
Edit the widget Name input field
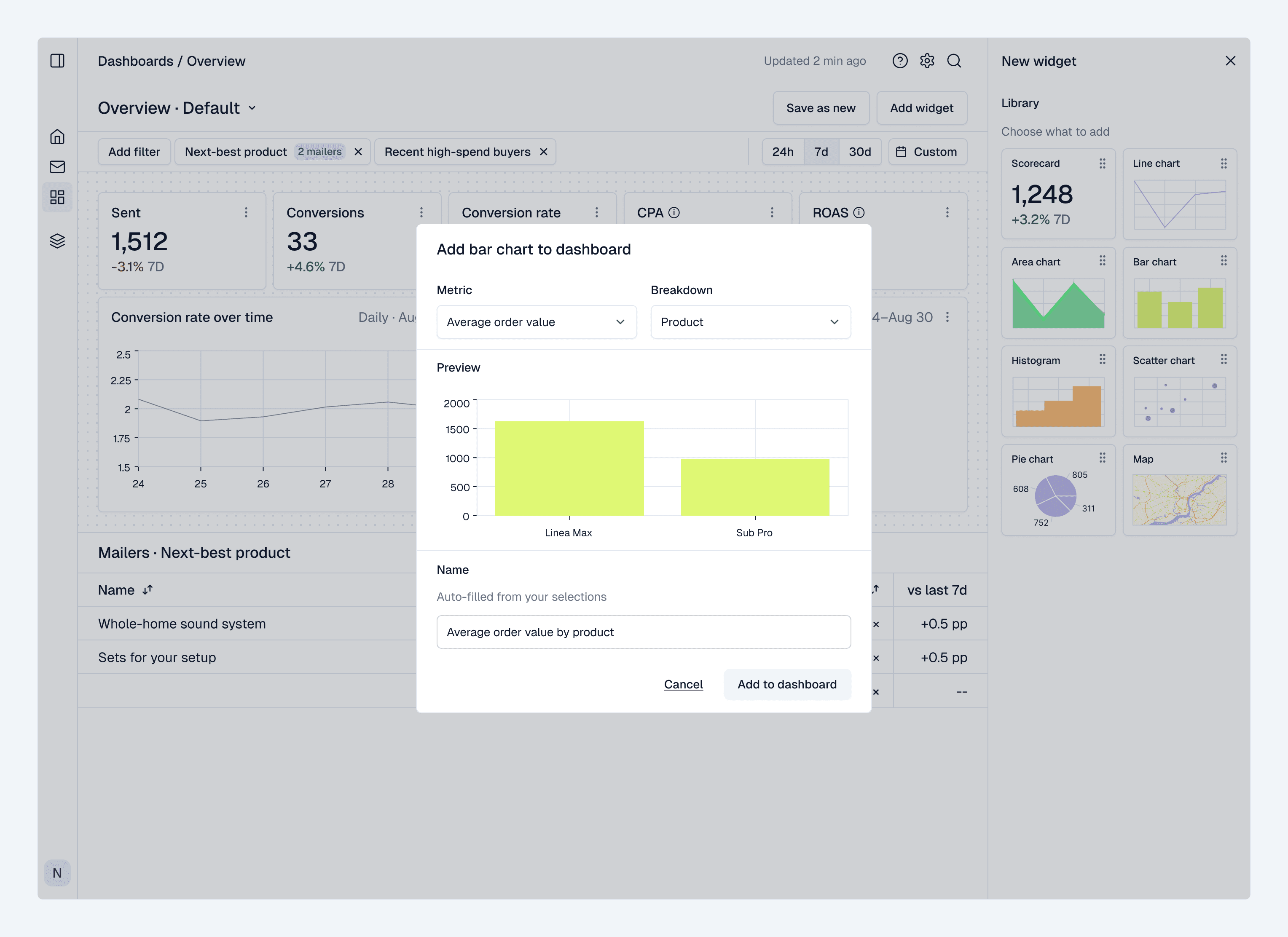[x=644, y=632]
